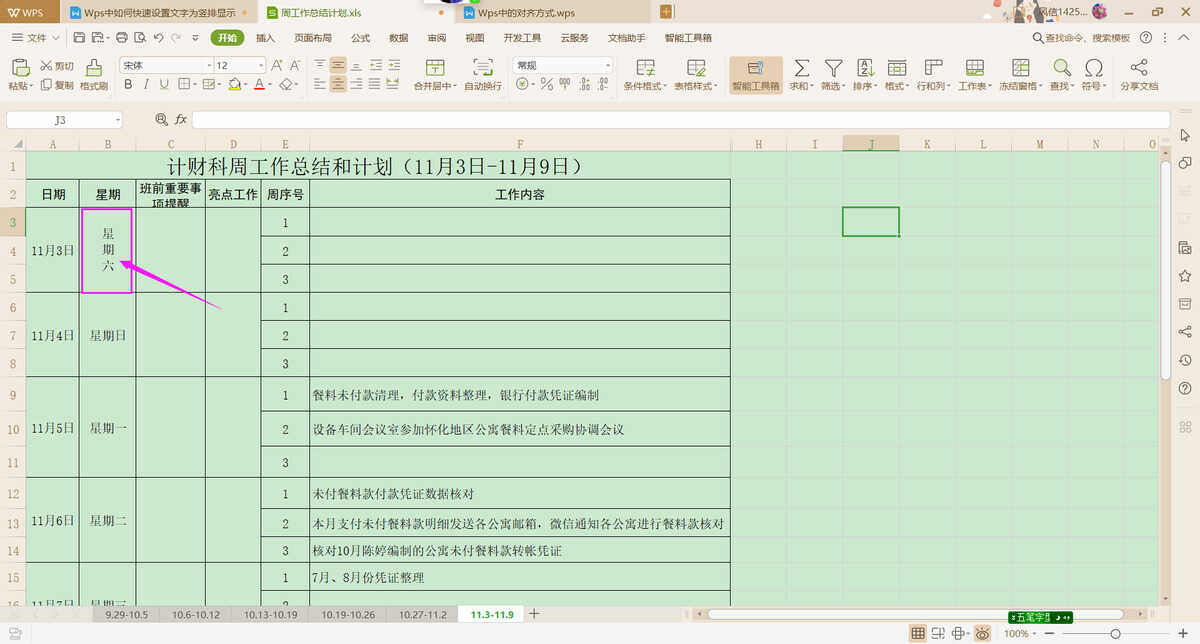Click the Paste (粘贴) icon

point(20,67)
